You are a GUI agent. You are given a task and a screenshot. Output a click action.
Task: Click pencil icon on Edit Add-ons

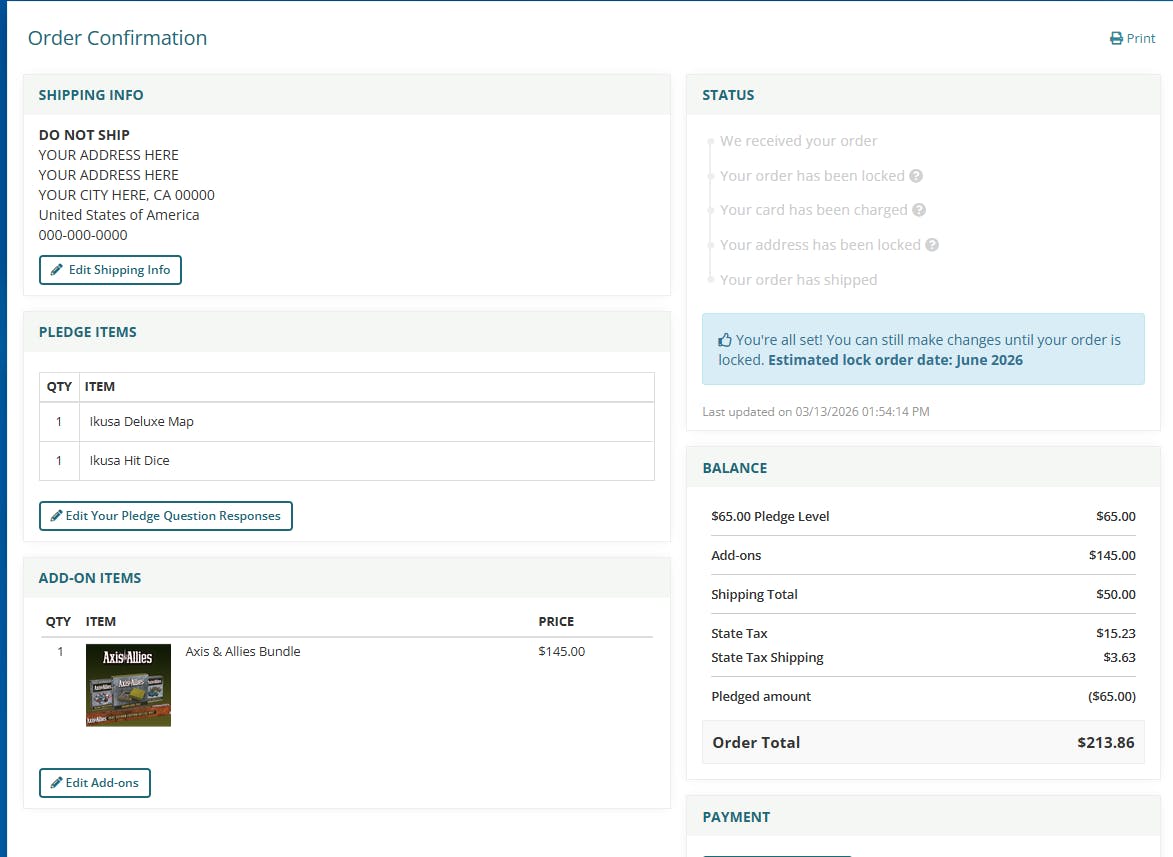click(56, 783)
